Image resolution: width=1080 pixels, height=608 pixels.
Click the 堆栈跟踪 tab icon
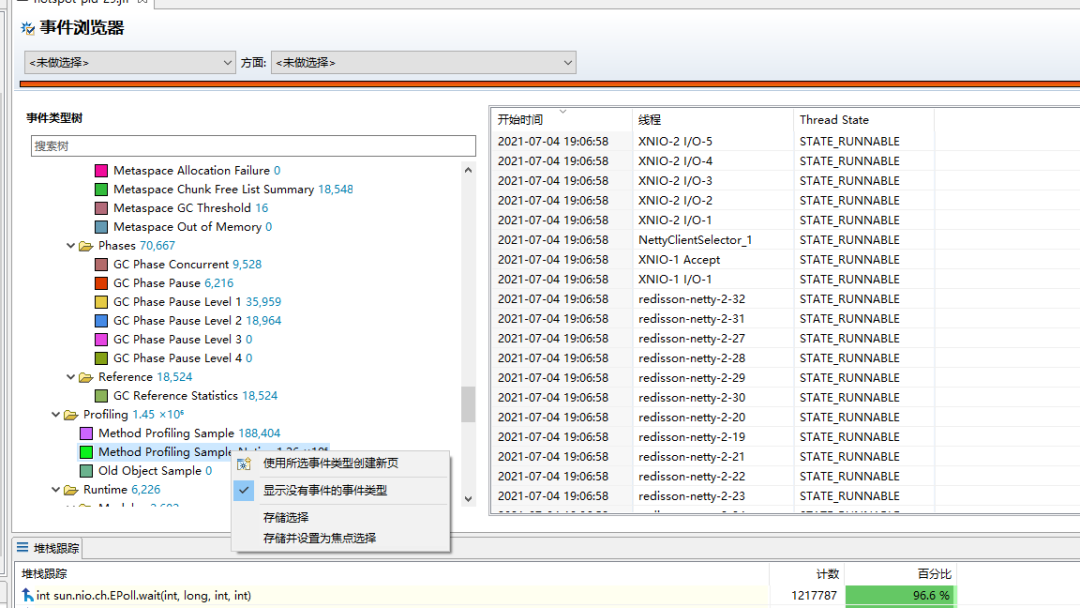click(23, 547)
